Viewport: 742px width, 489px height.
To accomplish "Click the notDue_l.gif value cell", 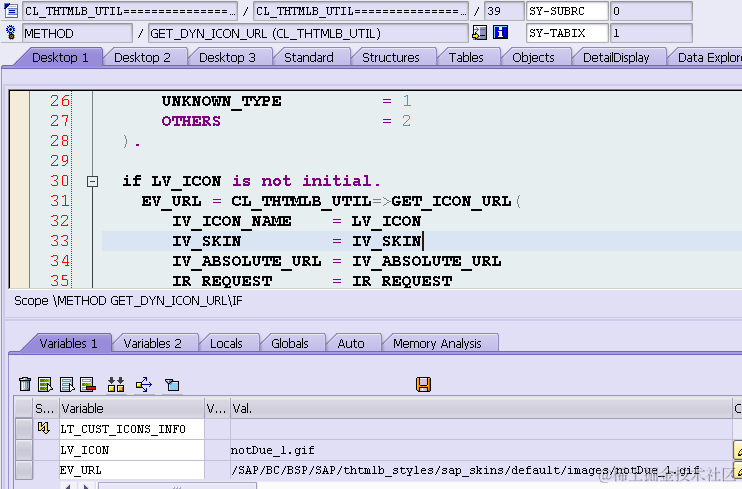I will [x=481, y=450].
